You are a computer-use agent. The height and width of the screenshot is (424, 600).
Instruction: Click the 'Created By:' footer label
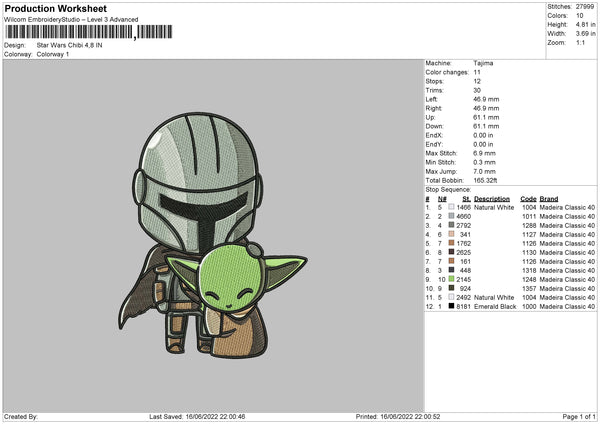pos(21,416)
